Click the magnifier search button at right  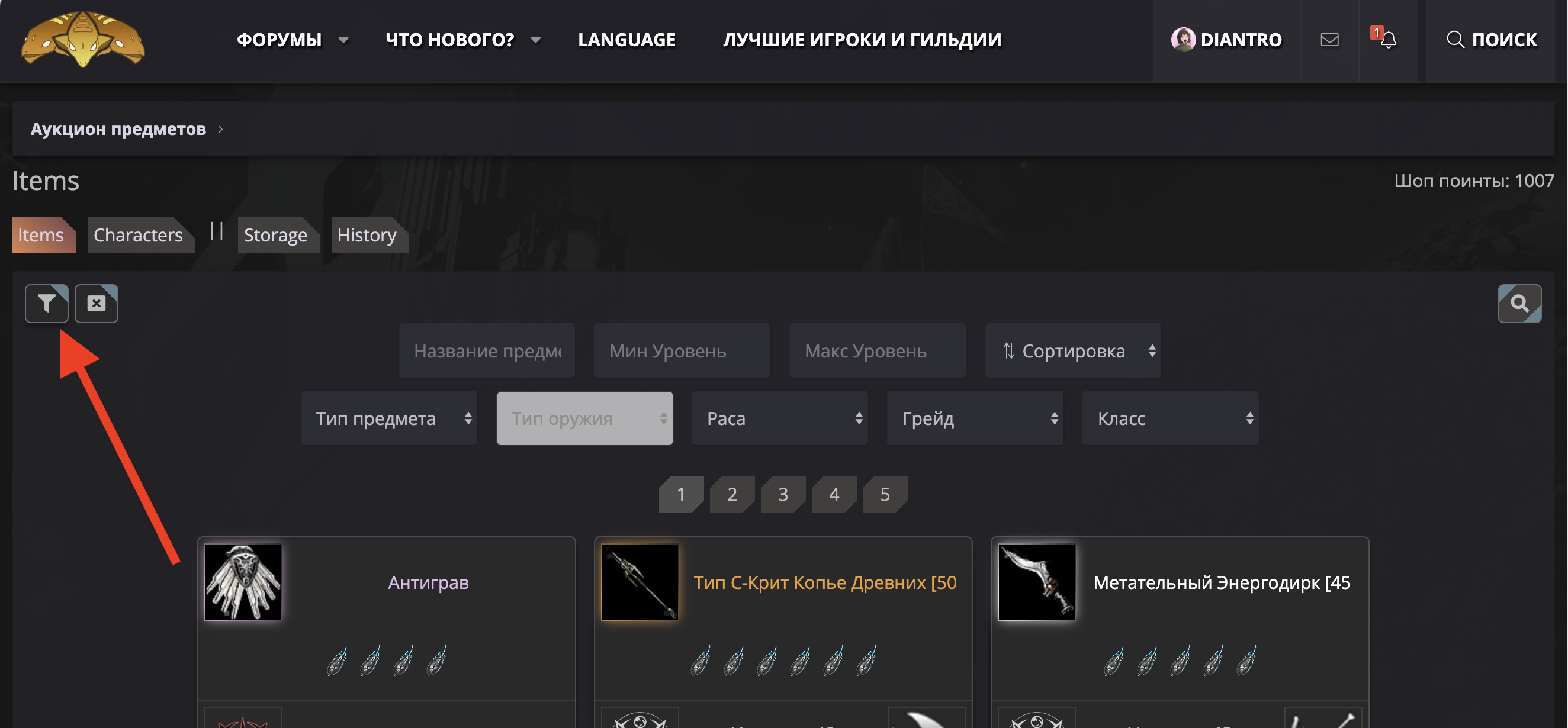pos(1519,303)
